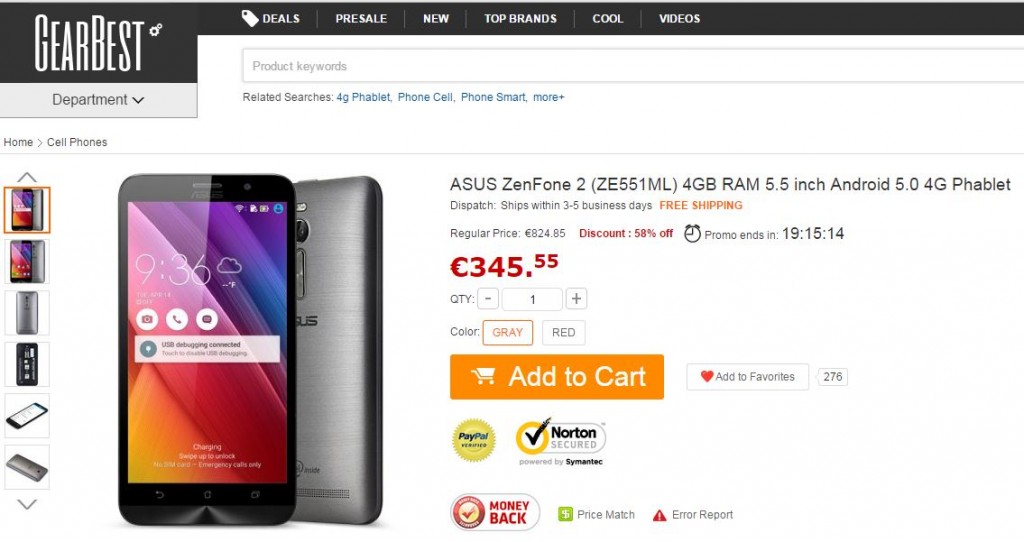
Task: Click the cart icon on Add to Cart
Action: click(x=484, y=377)
